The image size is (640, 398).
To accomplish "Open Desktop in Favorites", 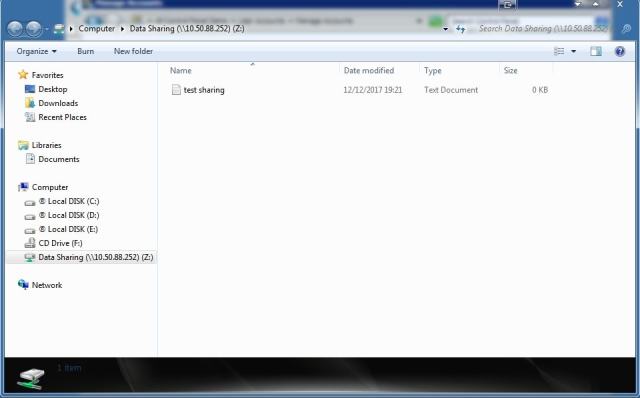I will [53, 89].
